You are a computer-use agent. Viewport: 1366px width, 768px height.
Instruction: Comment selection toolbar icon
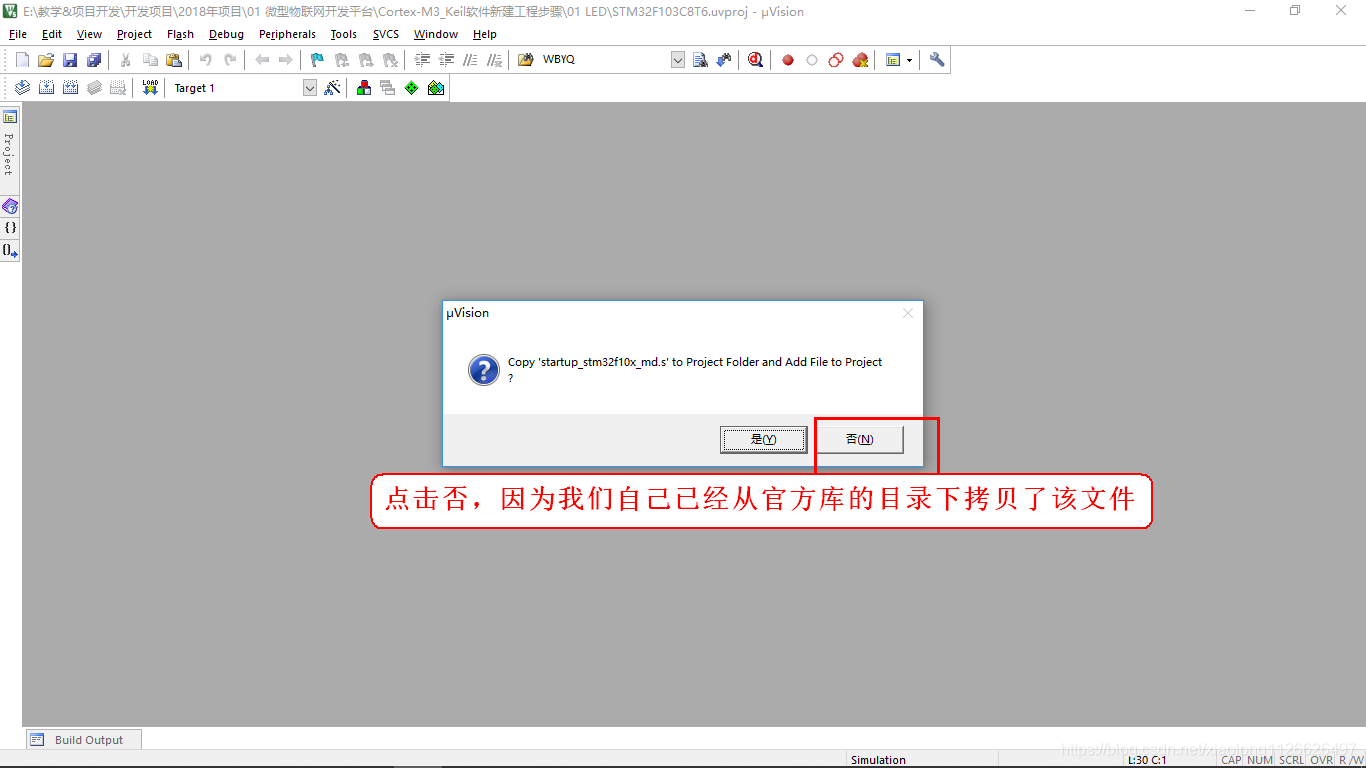(470, 60)
